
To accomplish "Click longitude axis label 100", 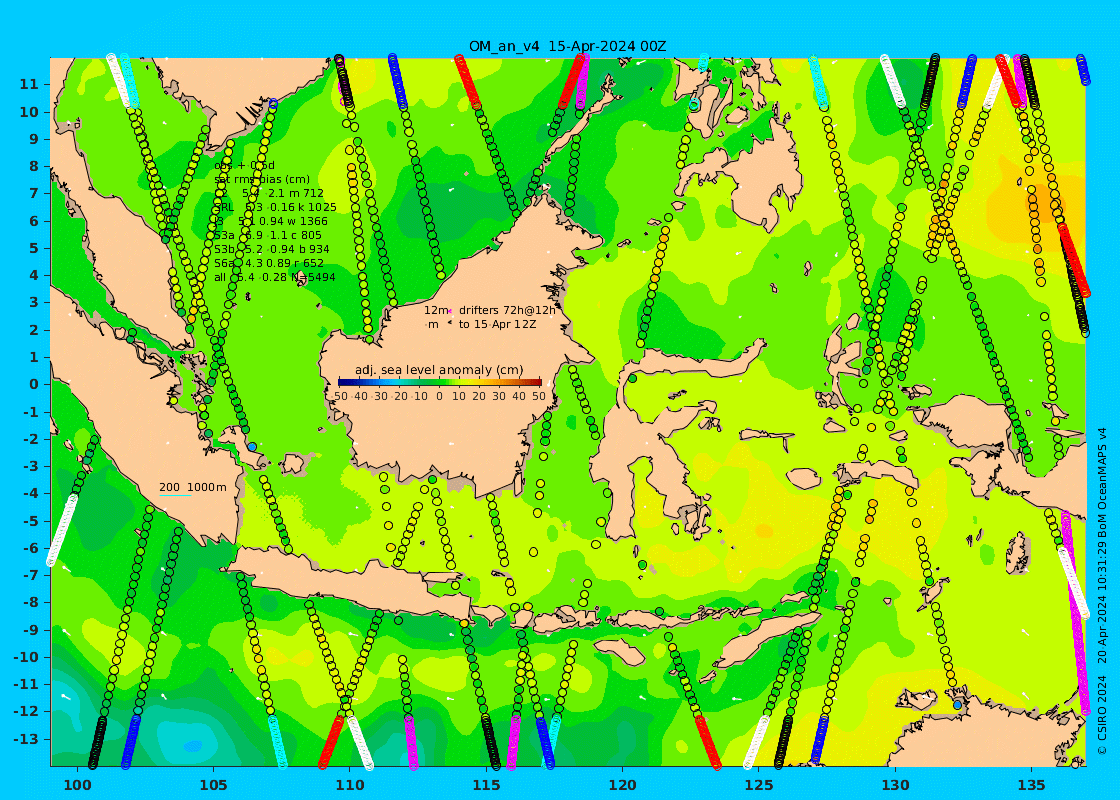I will (x=77, y=785).
